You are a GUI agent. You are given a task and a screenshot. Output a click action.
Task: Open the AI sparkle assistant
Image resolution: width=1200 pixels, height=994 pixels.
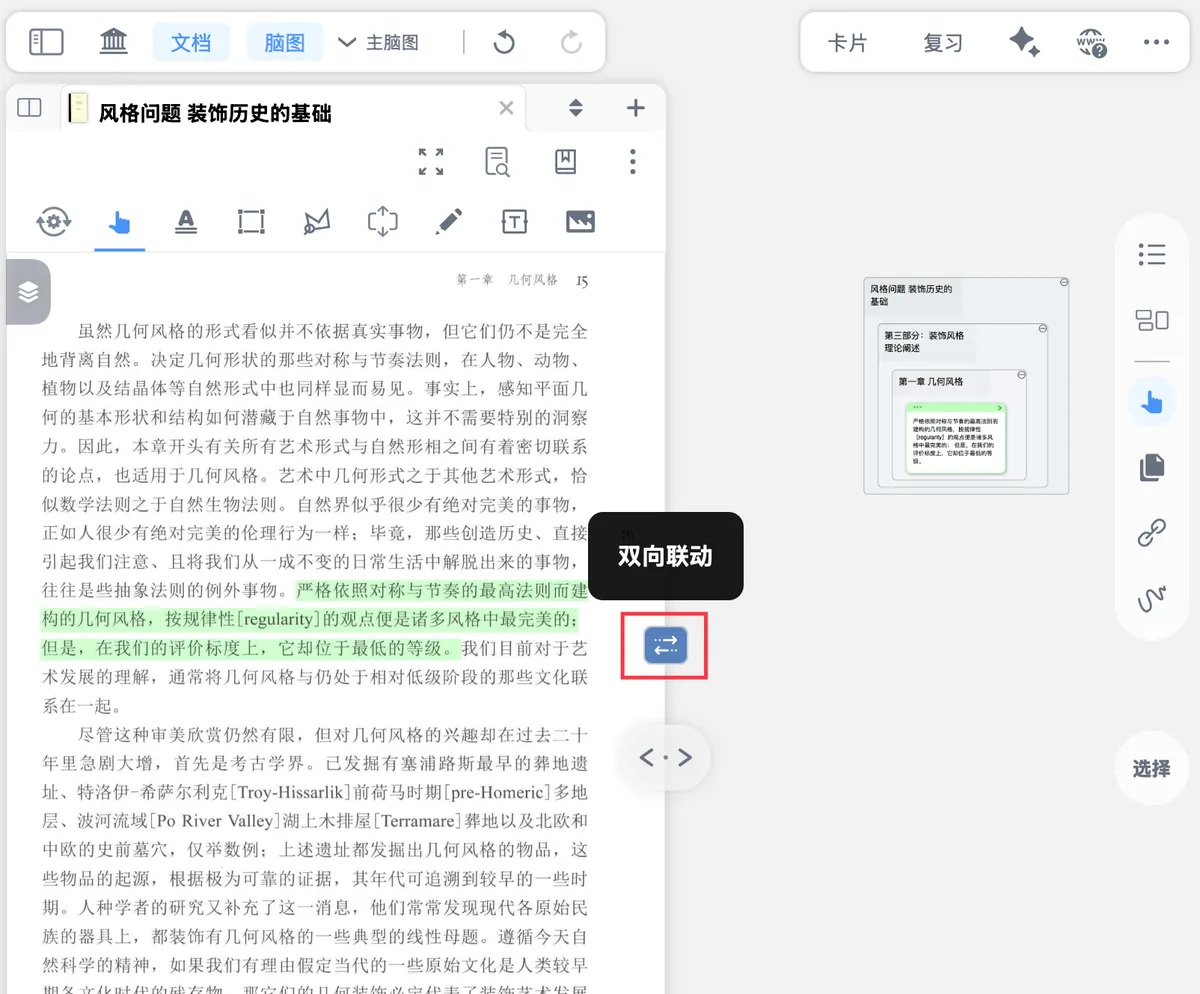(x=1024, y=42)
